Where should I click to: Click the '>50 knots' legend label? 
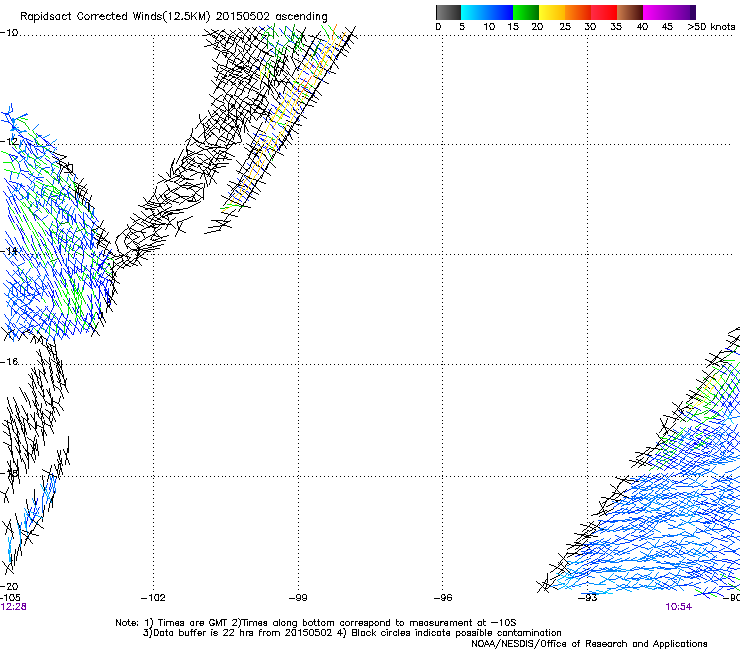[711, 27]
